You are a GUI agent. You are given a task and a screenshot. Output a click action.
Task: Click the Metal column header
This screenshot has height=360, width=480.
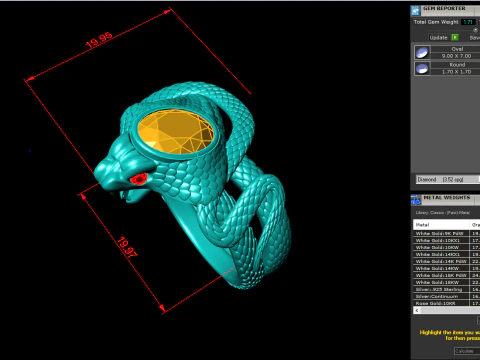[441, 225]
